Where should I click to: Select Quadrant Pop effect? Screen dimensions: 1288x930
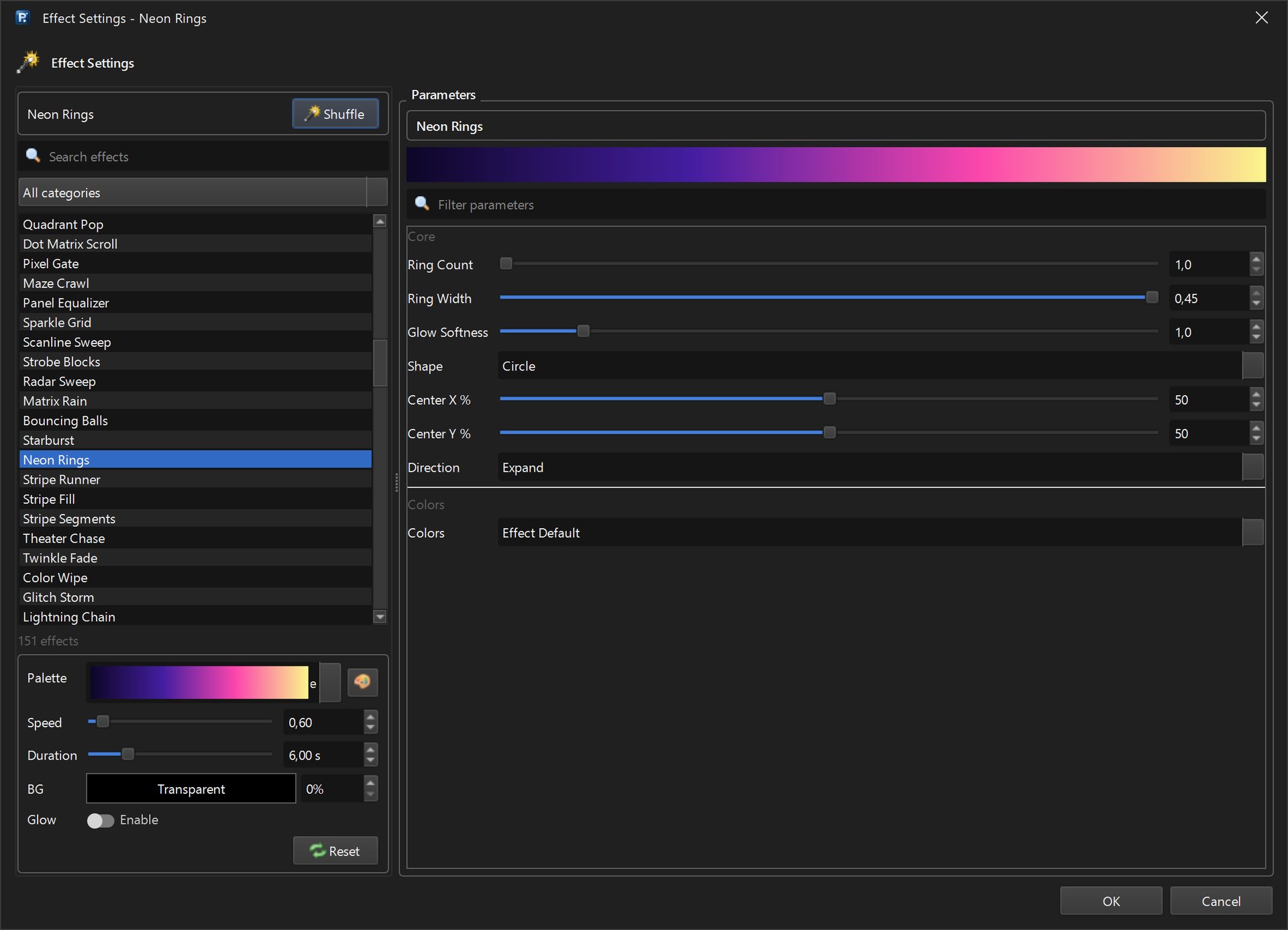coord(195,224)
